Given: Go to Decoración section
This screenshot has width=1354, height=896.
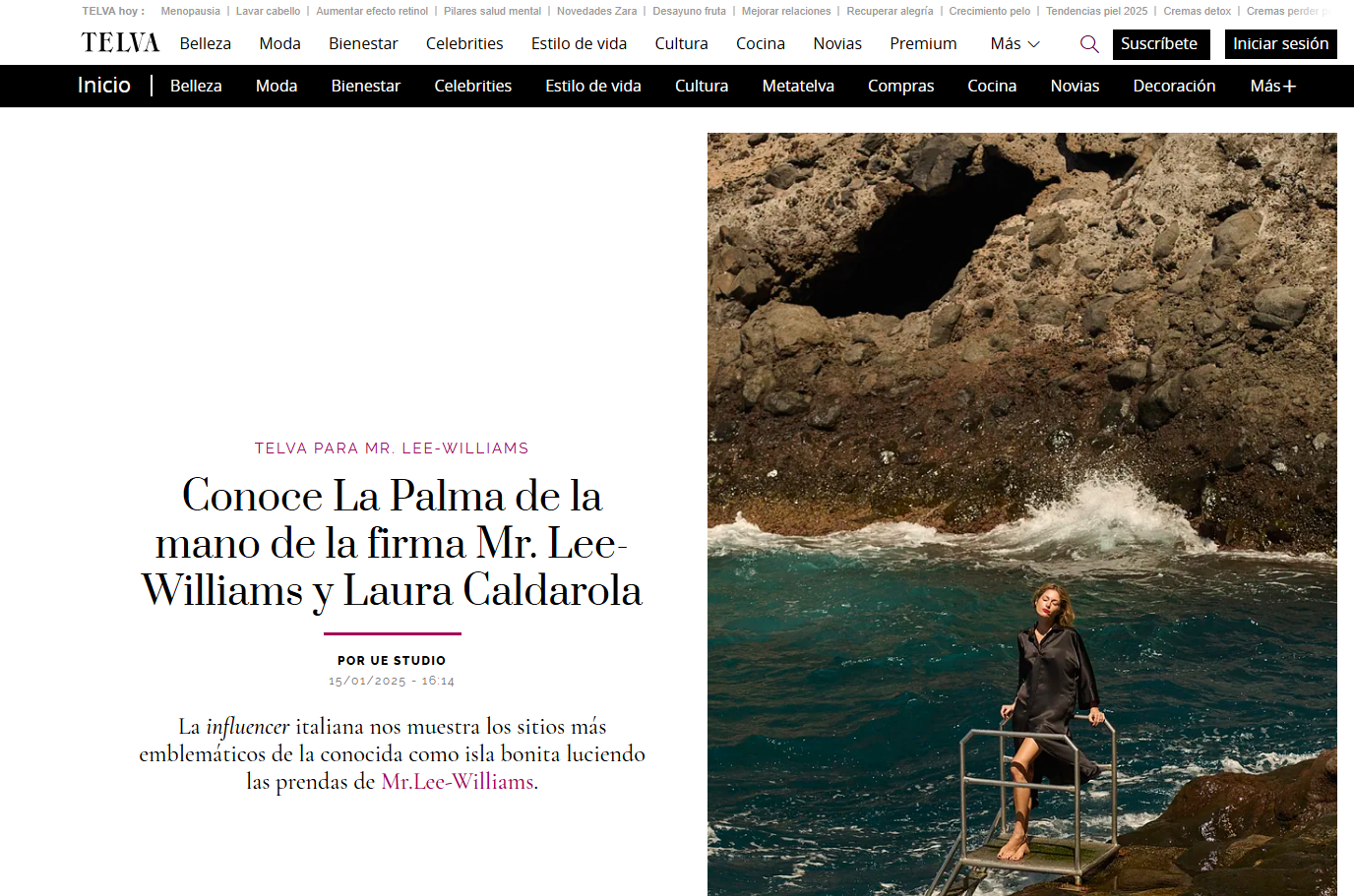Looking at the screenshot, I should click(1174, 87).
